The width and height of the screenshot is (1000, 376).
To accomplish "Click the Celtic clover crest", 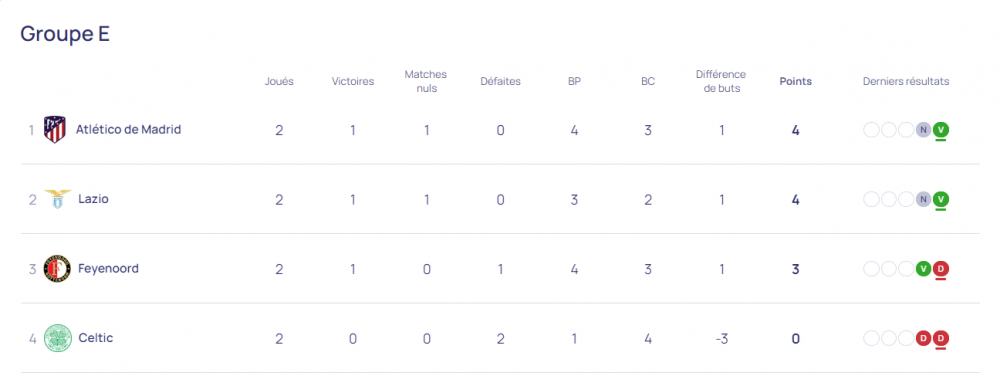I will 57,338.
